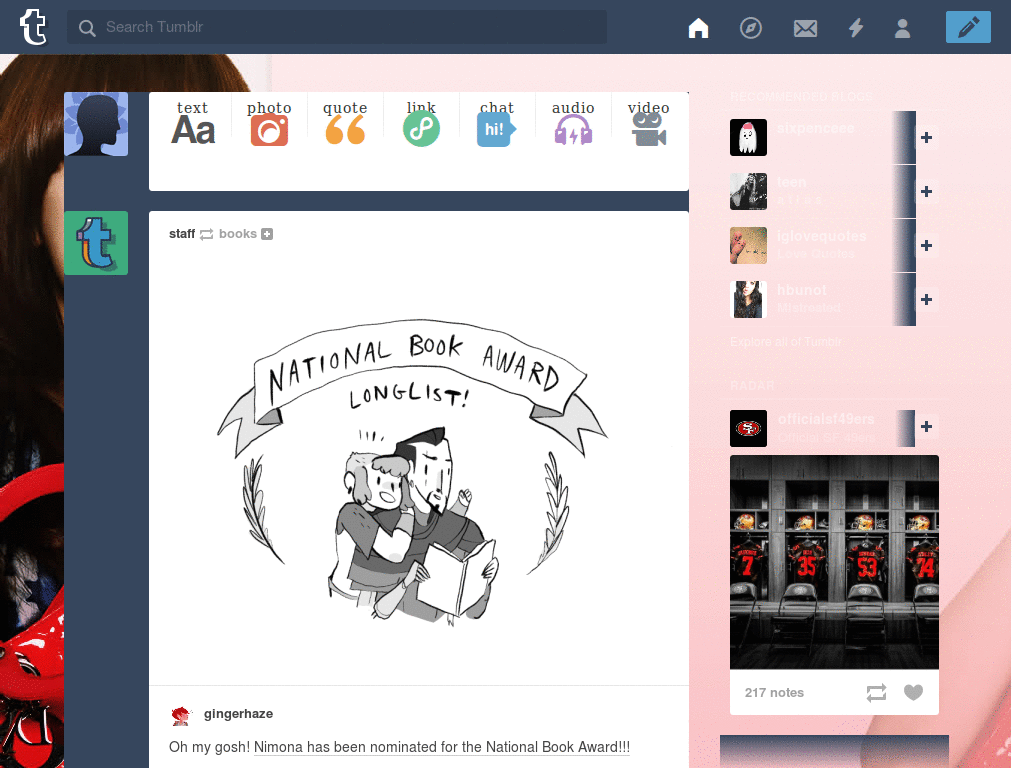Create a new video post
Screen dimensions: 1024x768
click(648, 123)
